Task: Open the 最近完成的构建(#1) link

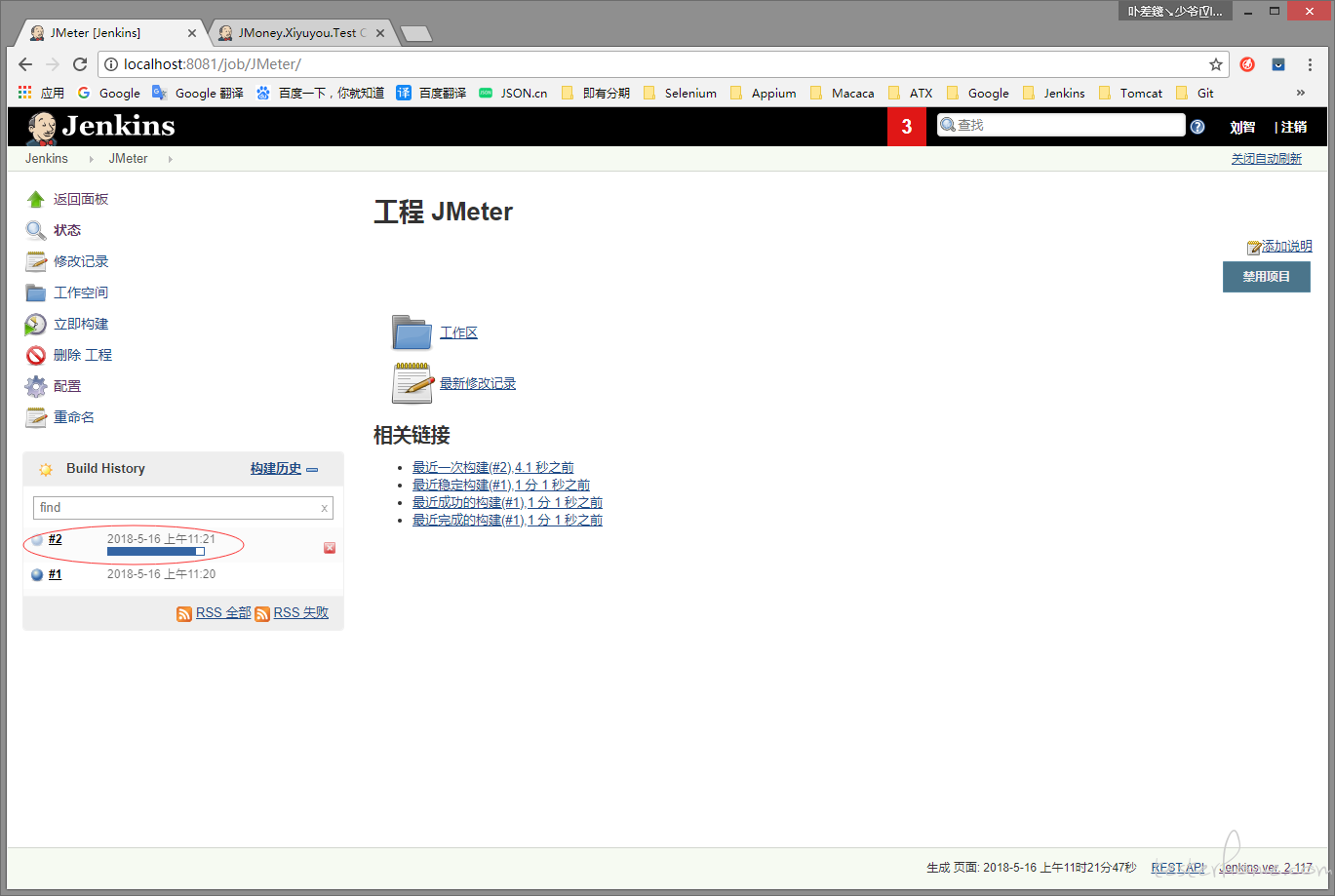Action: (507, 521)
